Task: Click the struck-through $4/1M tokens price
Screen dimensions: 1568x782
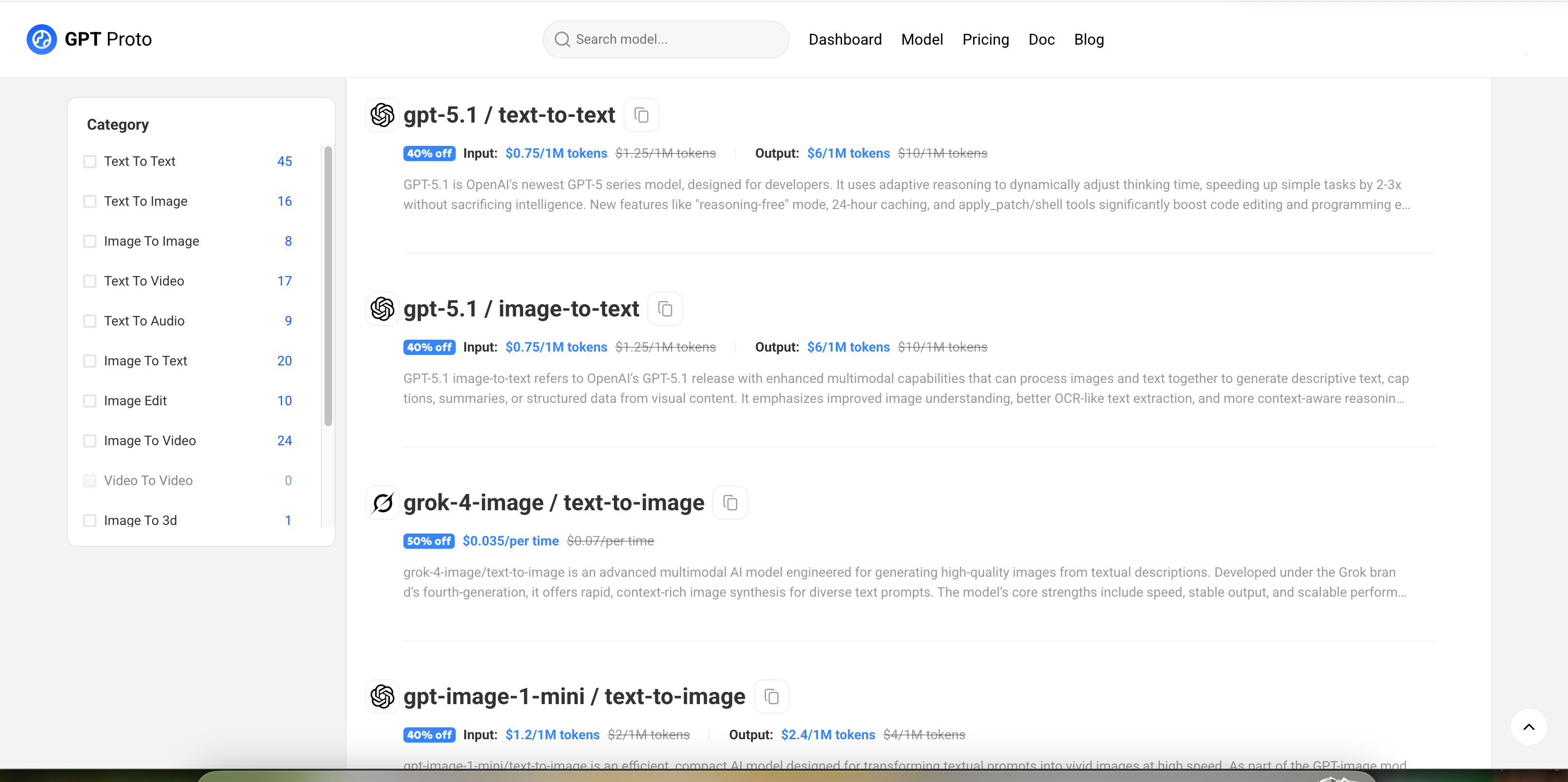Action: coord(924,734)
